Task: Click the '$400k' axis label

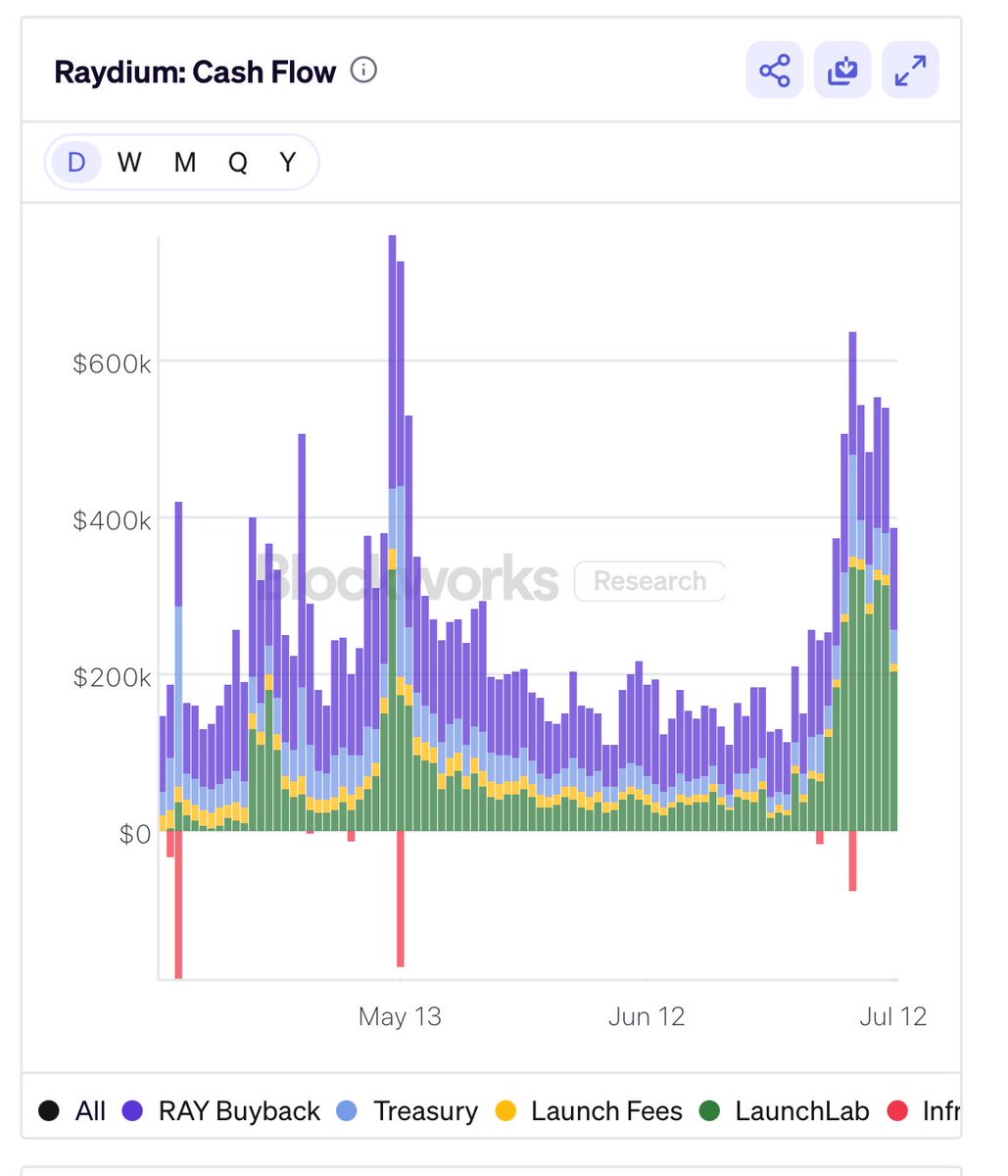Action: tap(112, 520)
